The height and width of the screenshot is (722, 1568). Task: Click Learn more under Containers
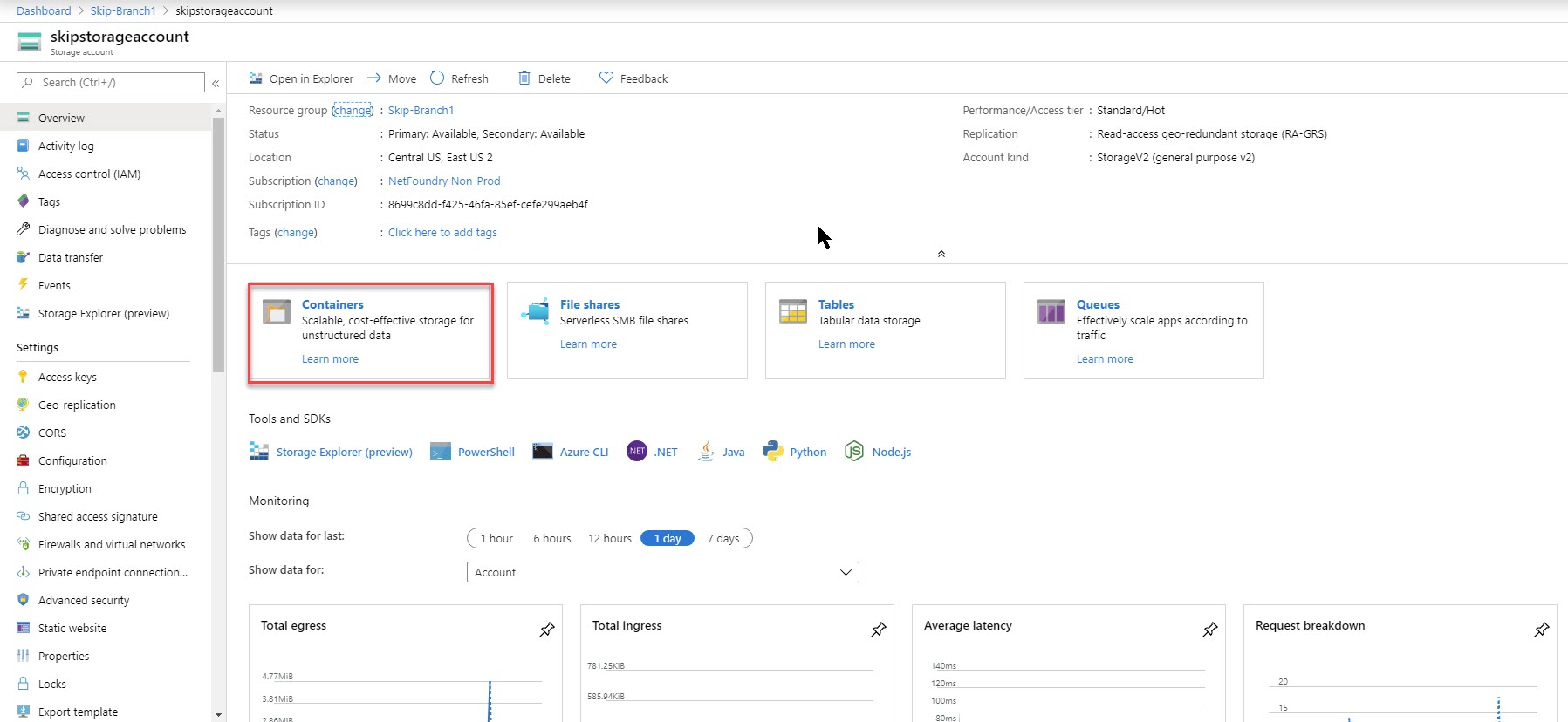[x=330, y=358]
